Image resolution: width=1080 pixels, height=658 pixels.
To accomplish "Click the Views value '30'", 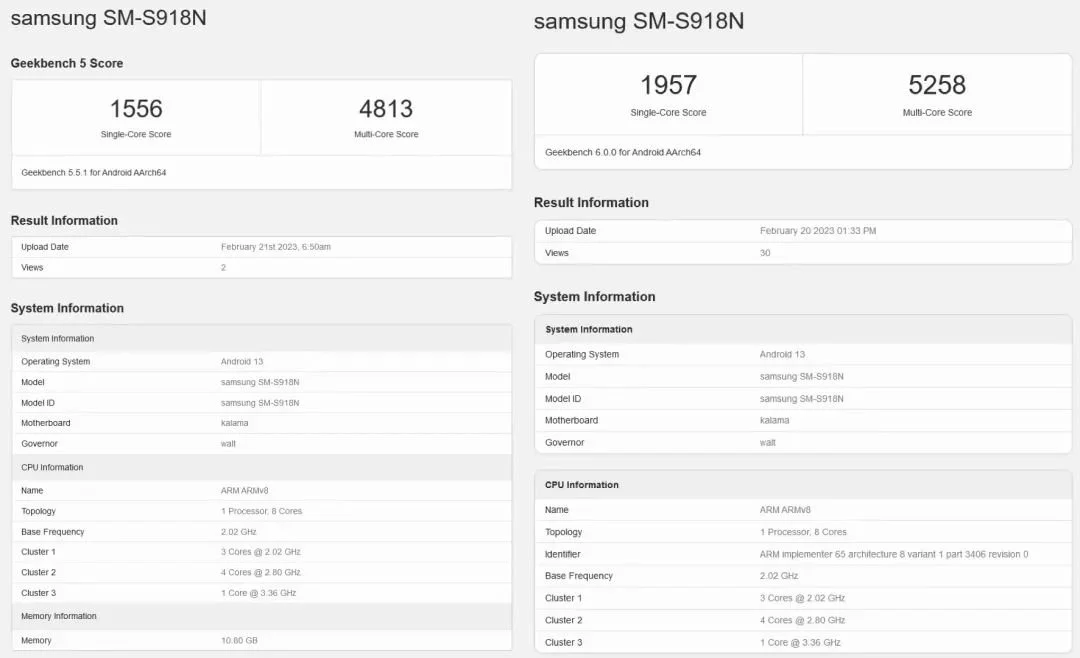I will click(765, 253).
